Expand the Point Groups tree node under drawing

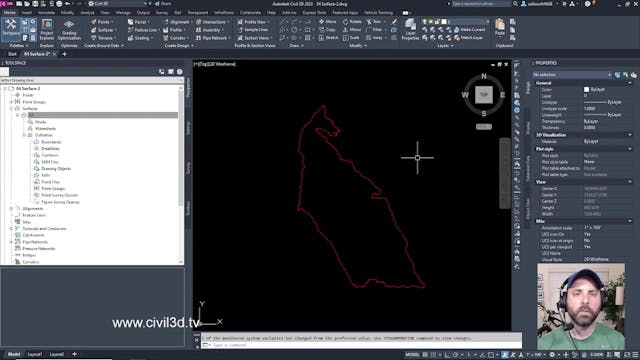(11, 102)
